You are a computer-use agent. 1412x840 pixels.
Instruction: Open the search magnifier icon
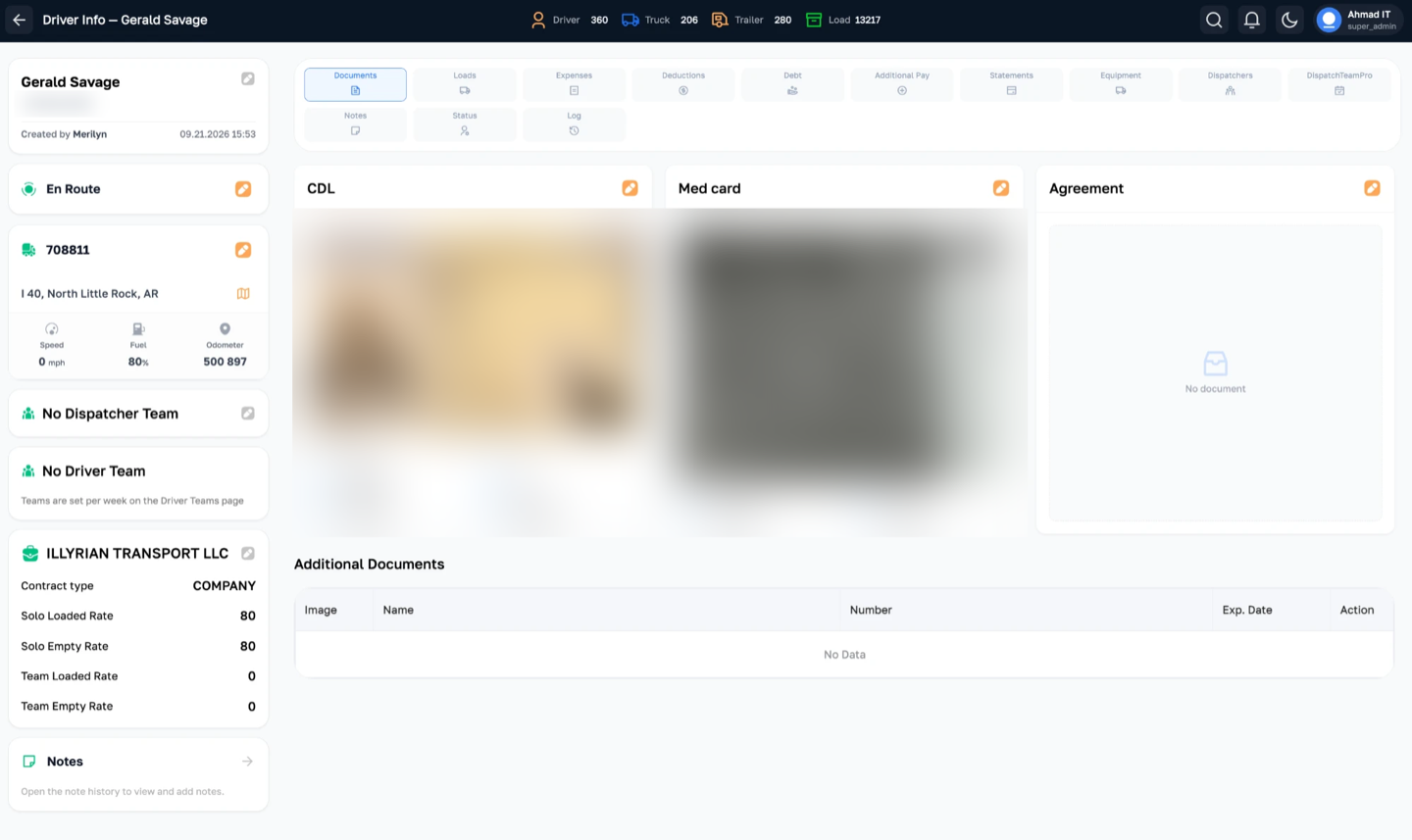click(x=1214, y=20)
